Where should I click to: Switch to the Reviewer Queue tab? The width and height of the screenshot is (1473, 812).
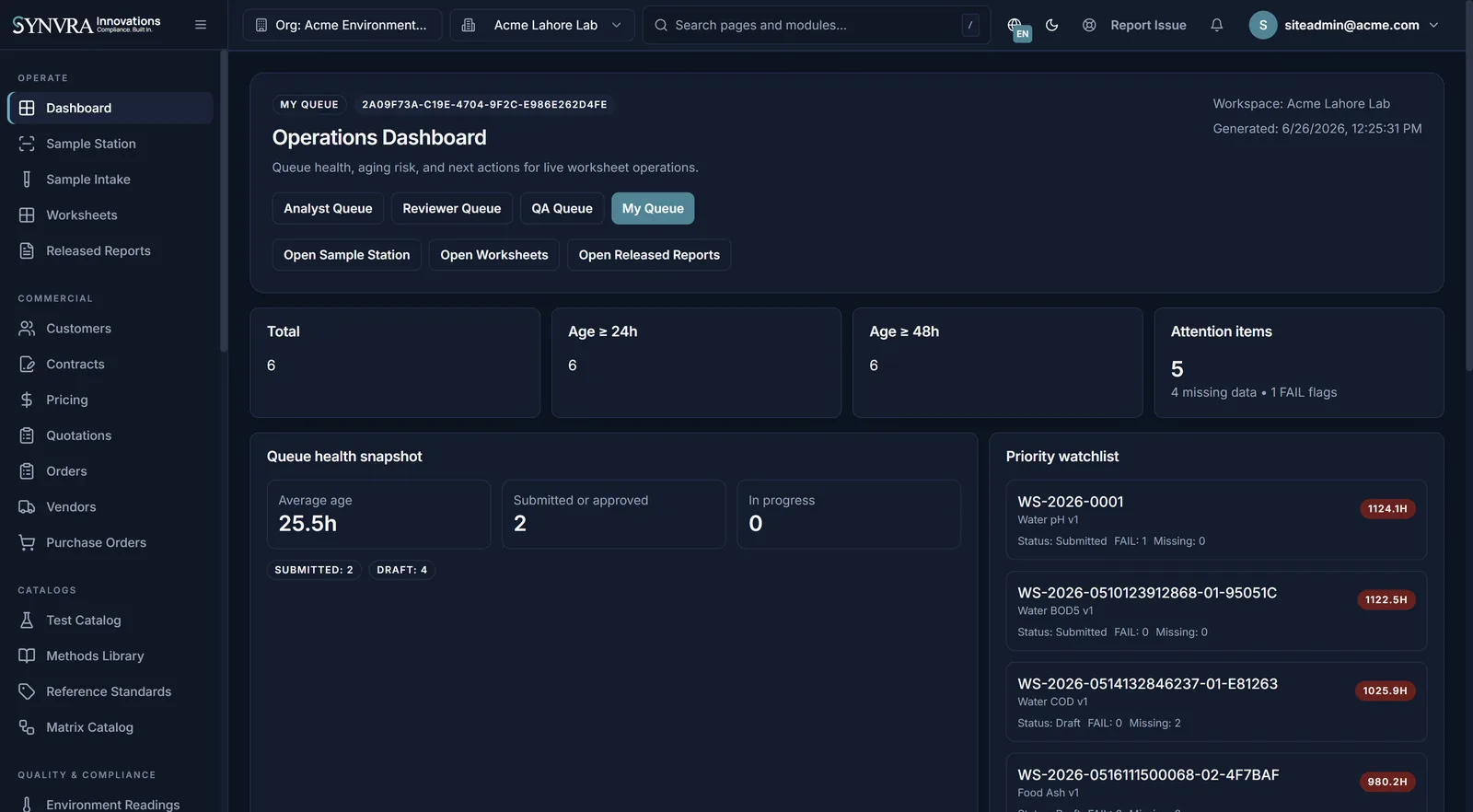click(452, 208)
